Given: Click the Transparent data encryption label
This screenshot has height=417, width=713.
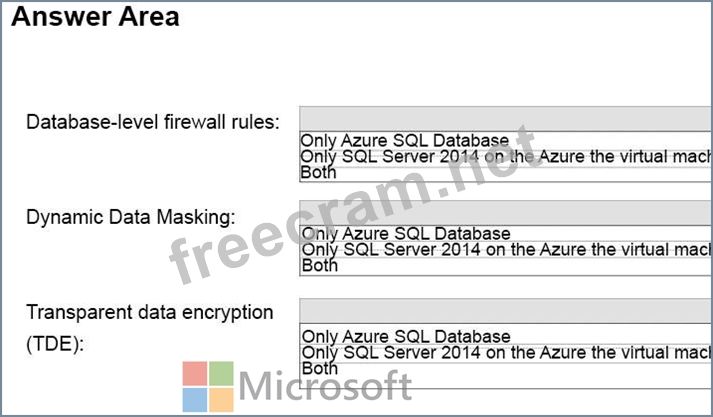Looking at the screenshot, I should [150, 313].
